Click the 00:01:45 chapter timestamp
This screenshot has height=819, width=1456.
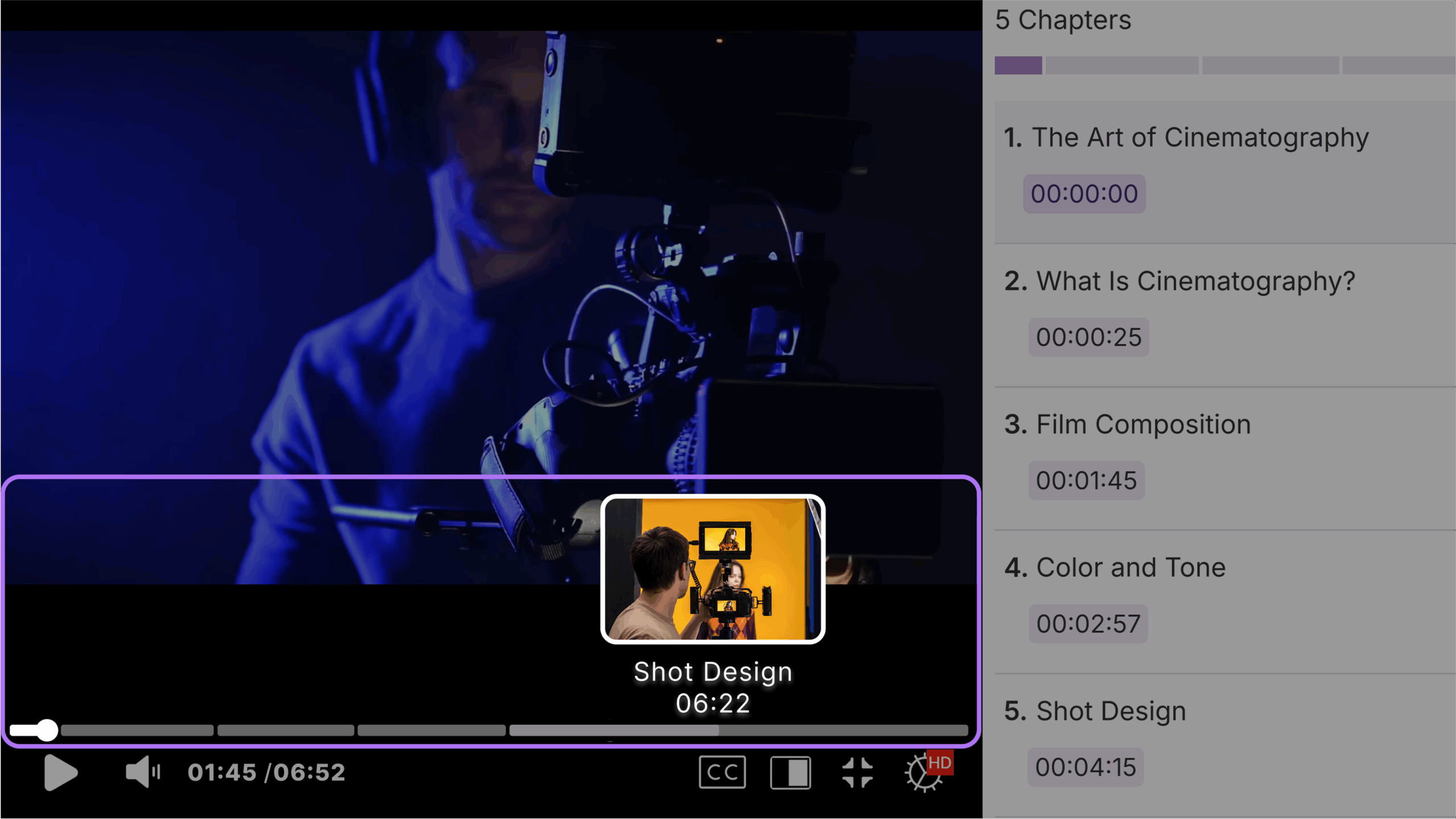(x=1086, y=481)
